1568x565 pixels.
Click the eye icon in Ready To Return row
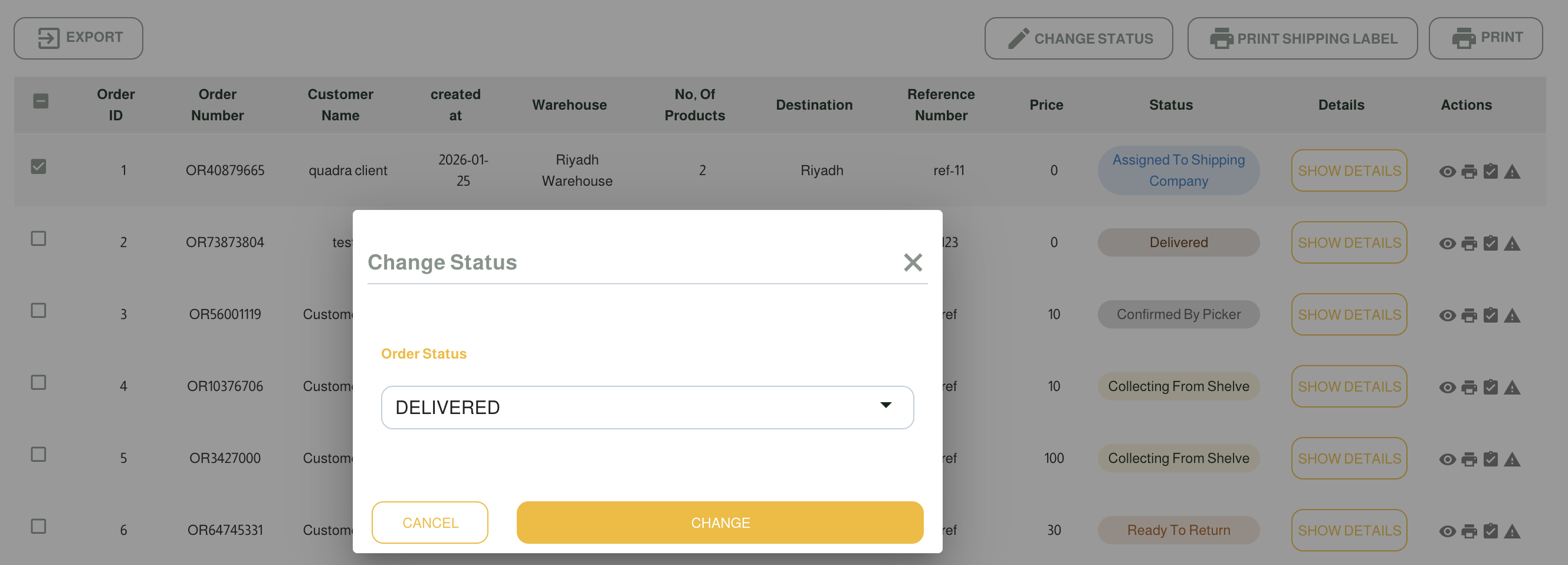point(1448,531)
